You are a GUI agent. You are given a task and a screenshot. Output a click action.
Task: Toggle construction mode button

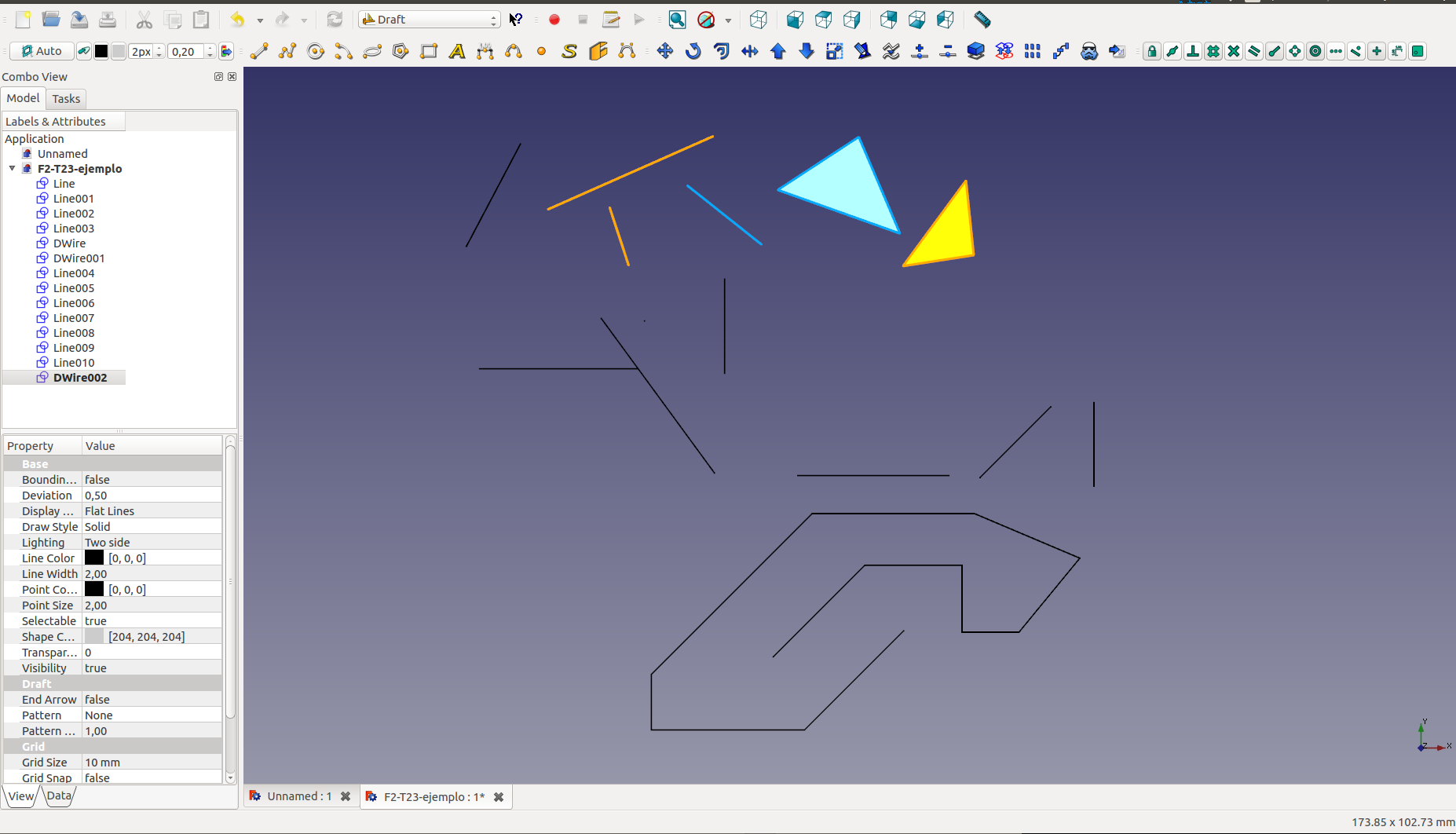click(83, 52)
